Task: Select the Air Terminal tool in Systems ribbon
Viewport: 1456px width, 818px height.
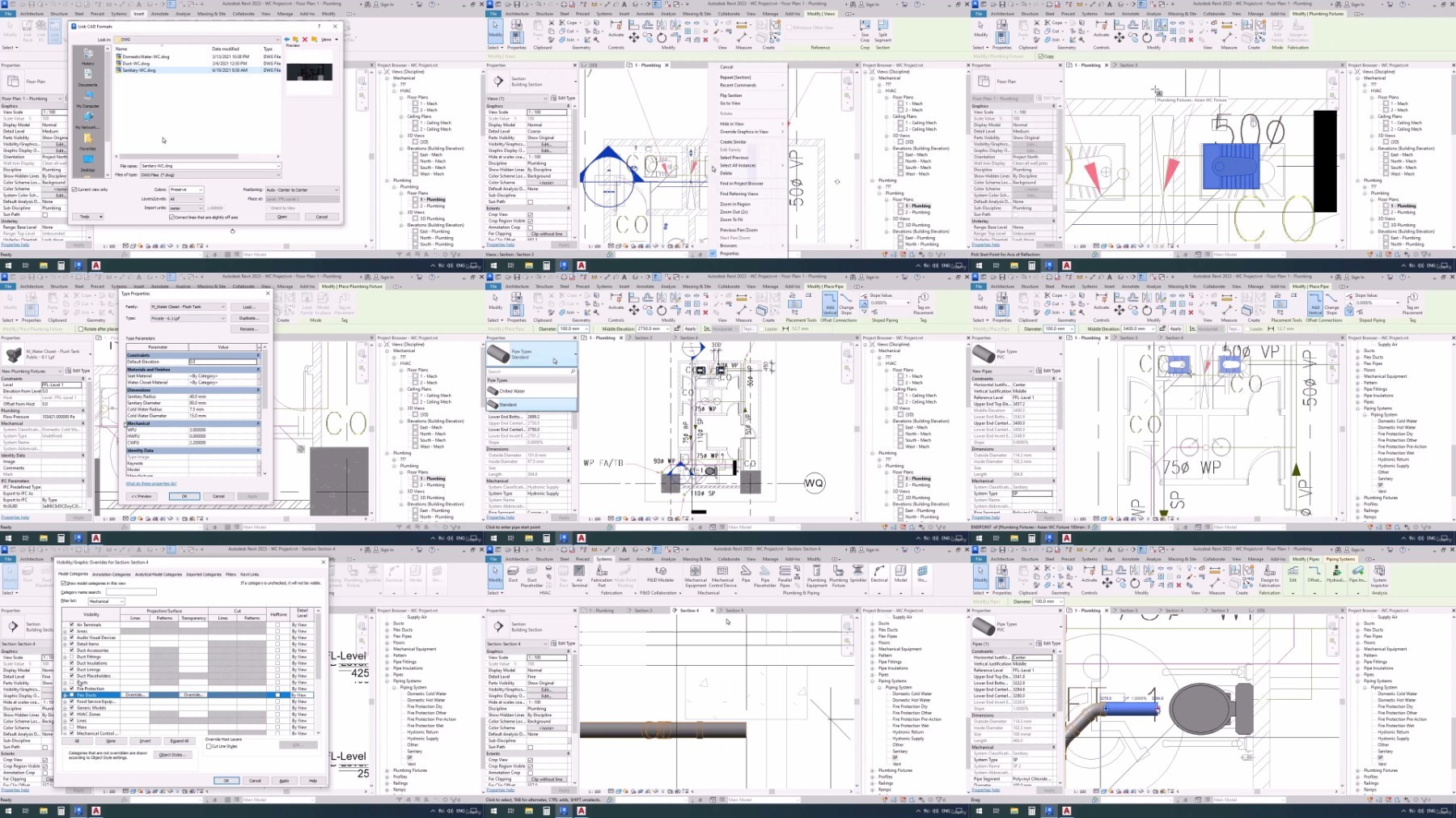Action: 579,576
